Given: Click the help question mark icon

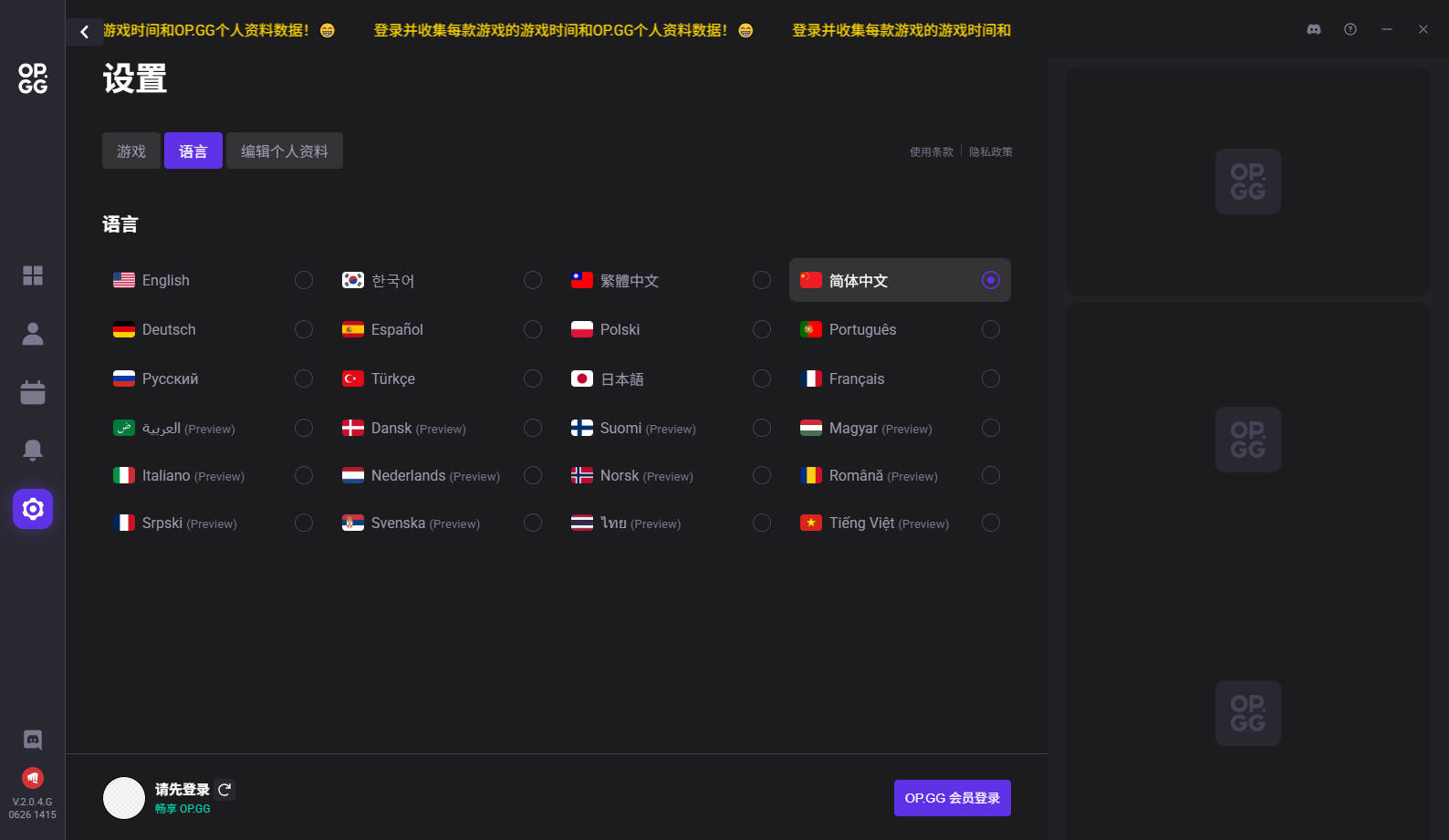Looking at the screenshot, I should click(x=1350, y=29).
